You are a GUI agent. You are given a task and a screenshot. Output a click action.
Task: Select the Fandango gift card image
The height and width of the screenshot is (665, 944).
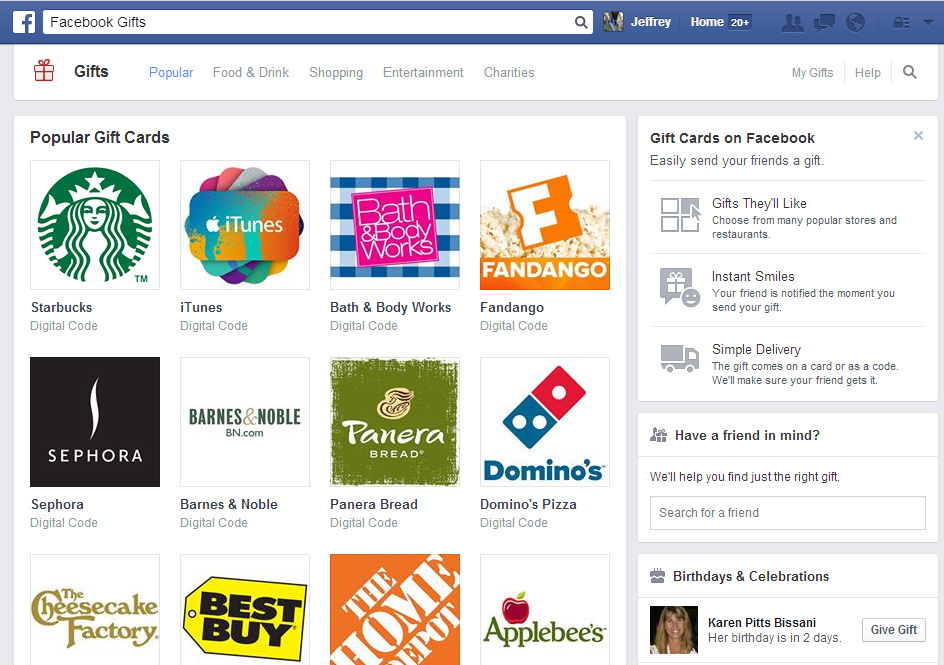coord(545,225)
